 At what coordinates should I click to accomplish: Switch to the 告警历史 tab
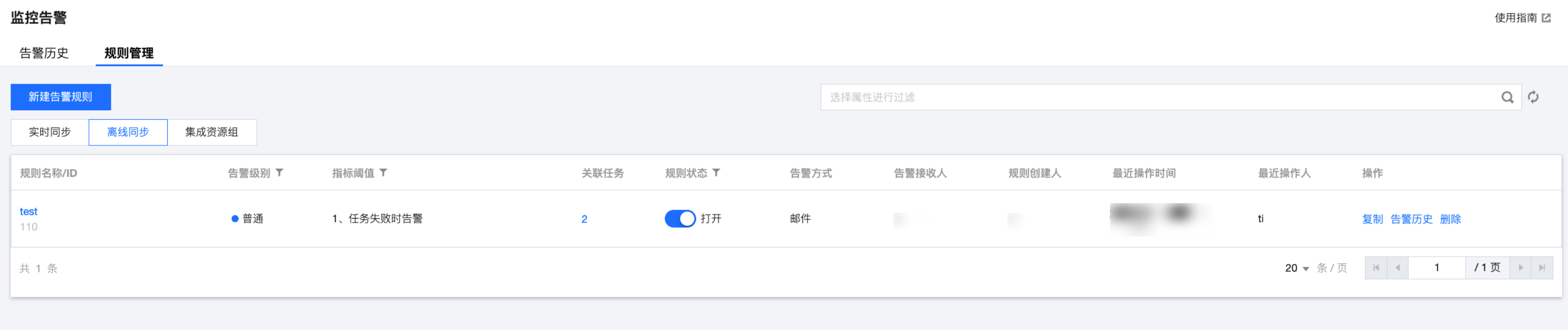click(x=44, y=53)
